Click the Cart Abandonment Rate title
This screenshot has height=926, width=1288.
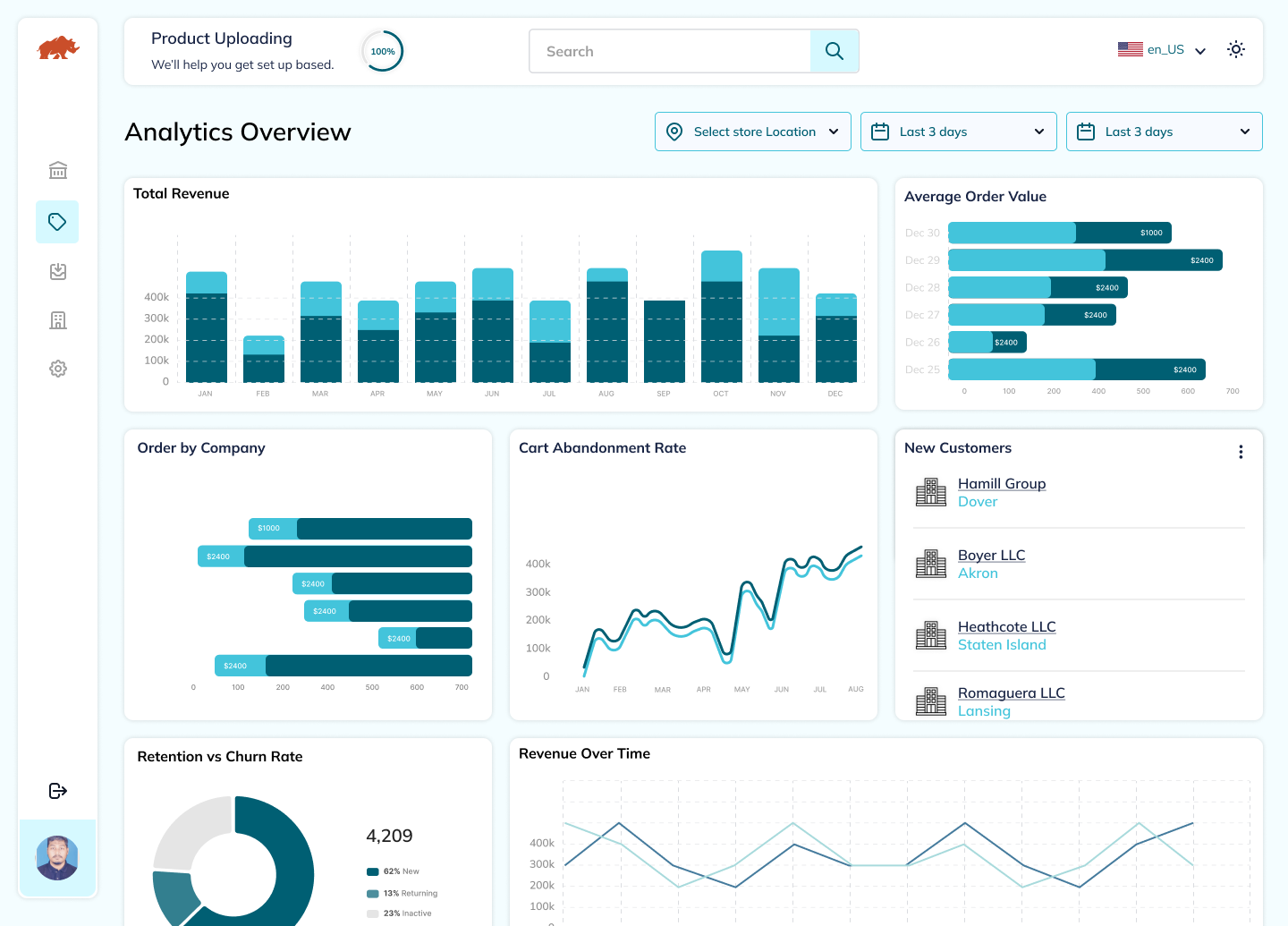603,448
